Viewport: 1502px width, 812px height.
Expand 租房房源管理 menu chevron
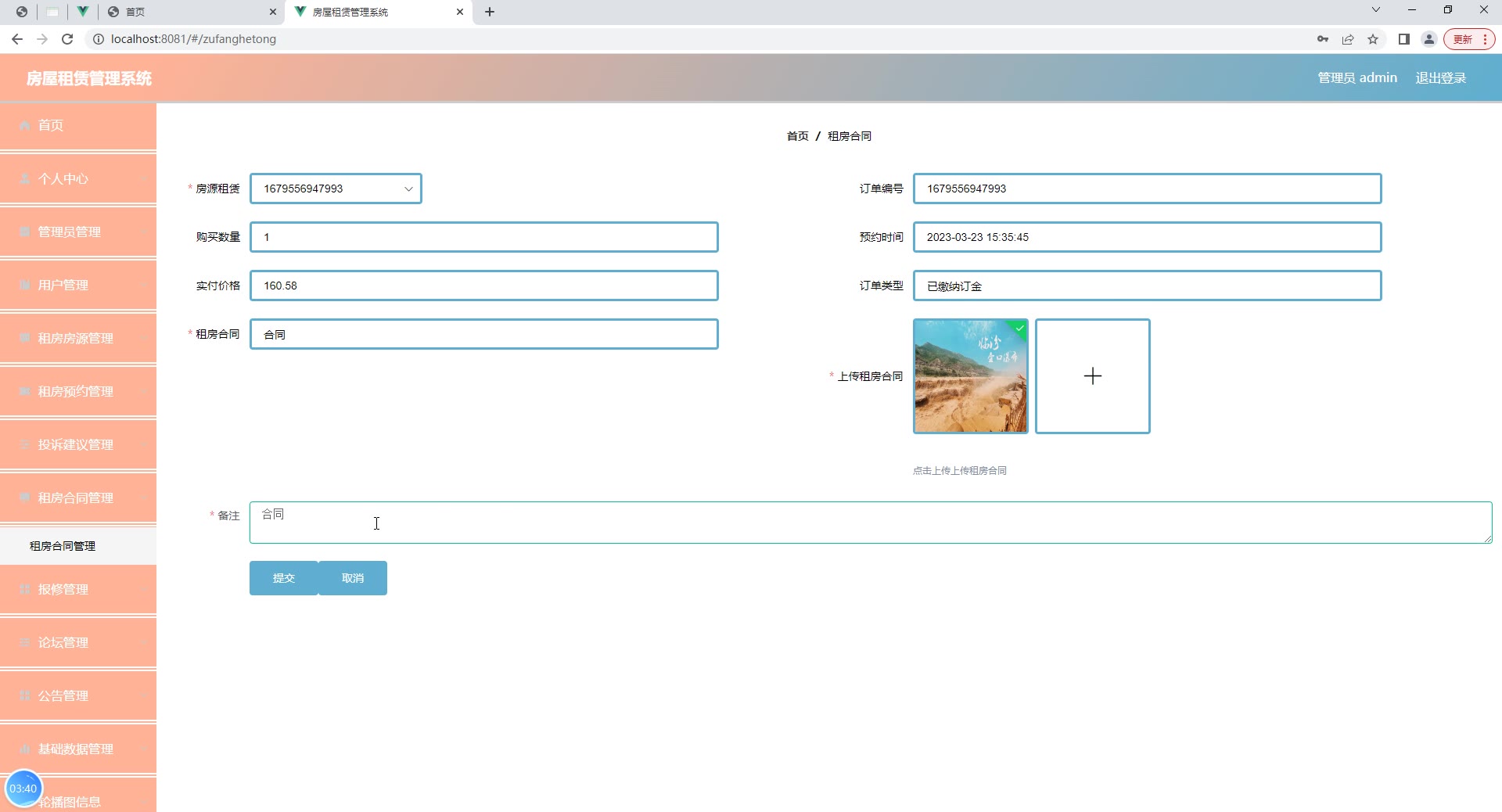(x=144, y=338)
